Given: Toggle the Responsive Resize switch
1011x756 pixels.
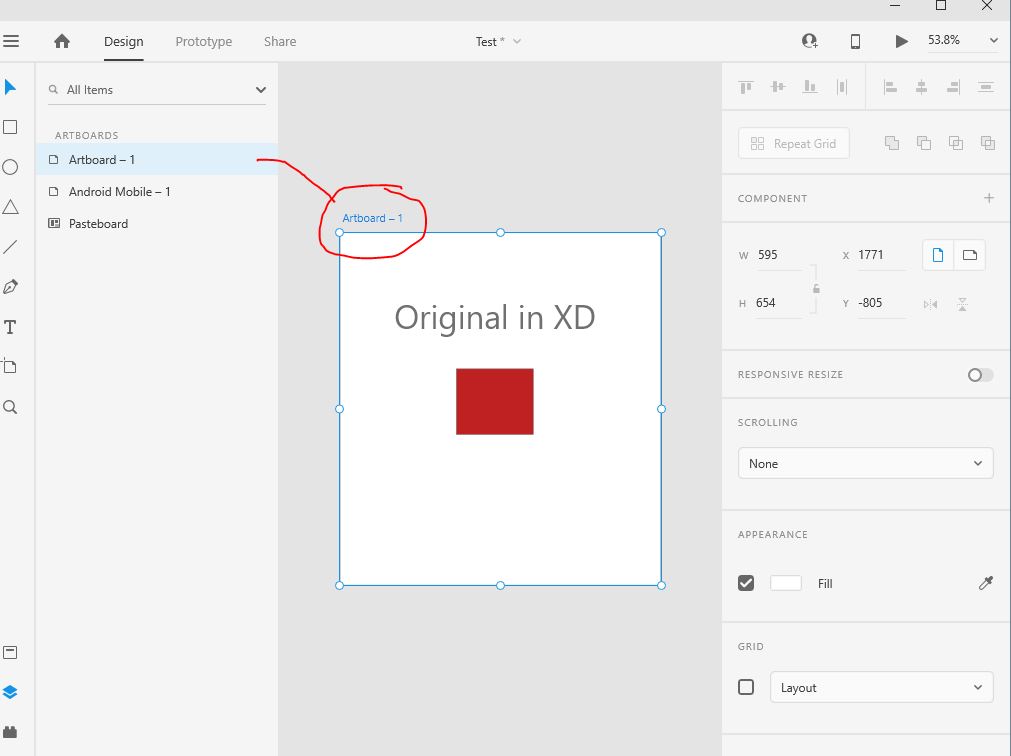Looking at the screenshot, I should tap(978, 375).
